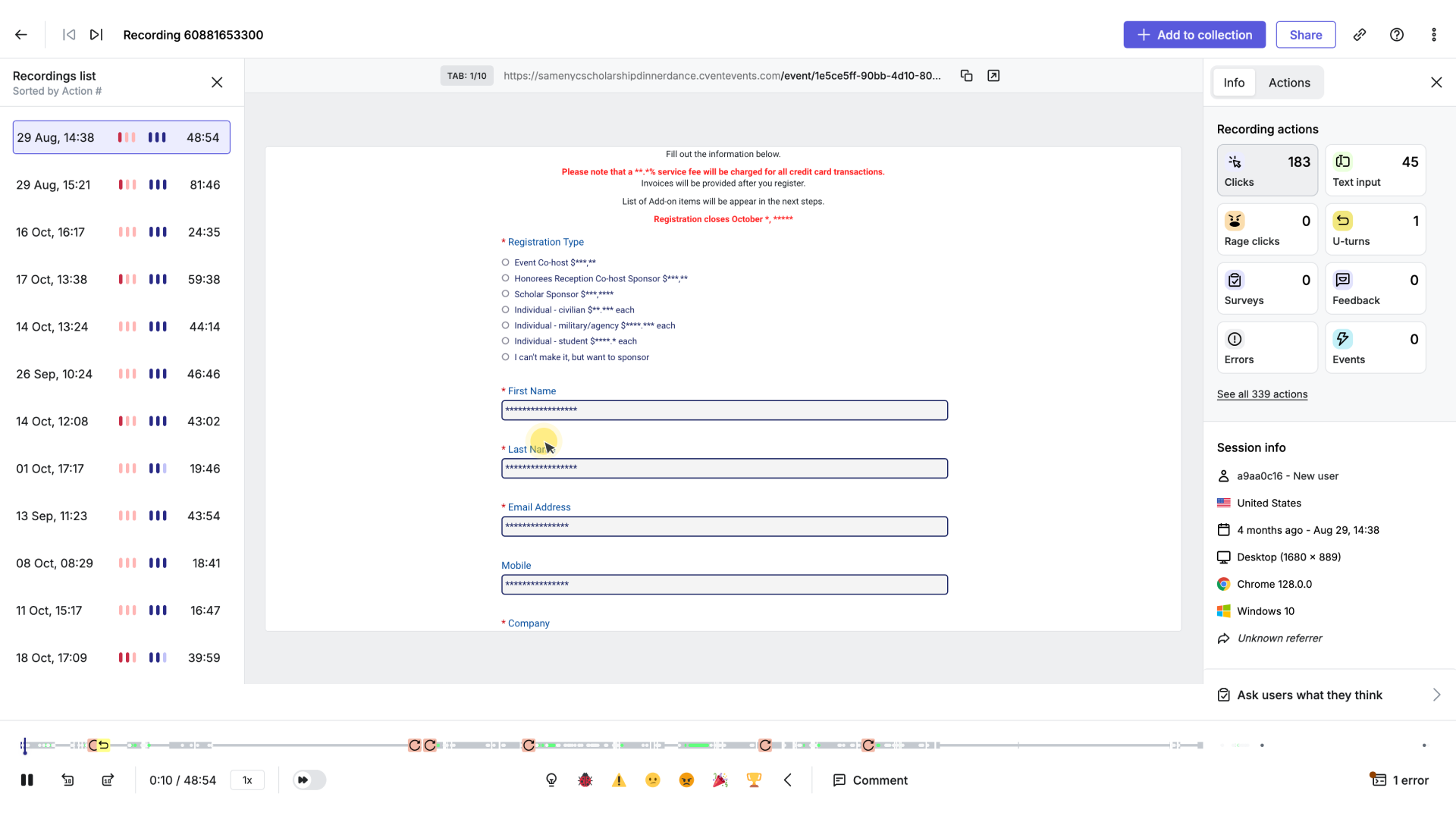Image resolution: width=1456 pixels, height=819 pixels.
Task: Open See all 339 actions link
Action: pyautogui.click(x=1262, y=394)
